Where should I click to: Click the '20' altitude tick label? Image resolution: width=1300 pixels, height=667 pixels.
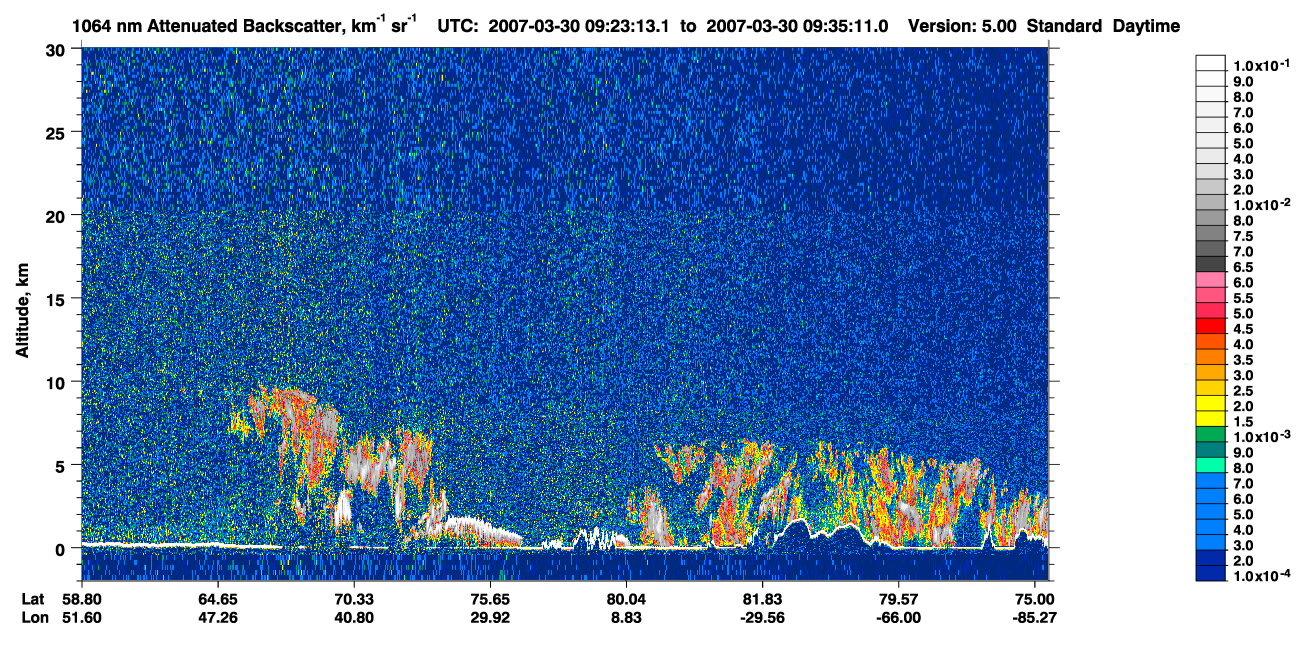58,215
